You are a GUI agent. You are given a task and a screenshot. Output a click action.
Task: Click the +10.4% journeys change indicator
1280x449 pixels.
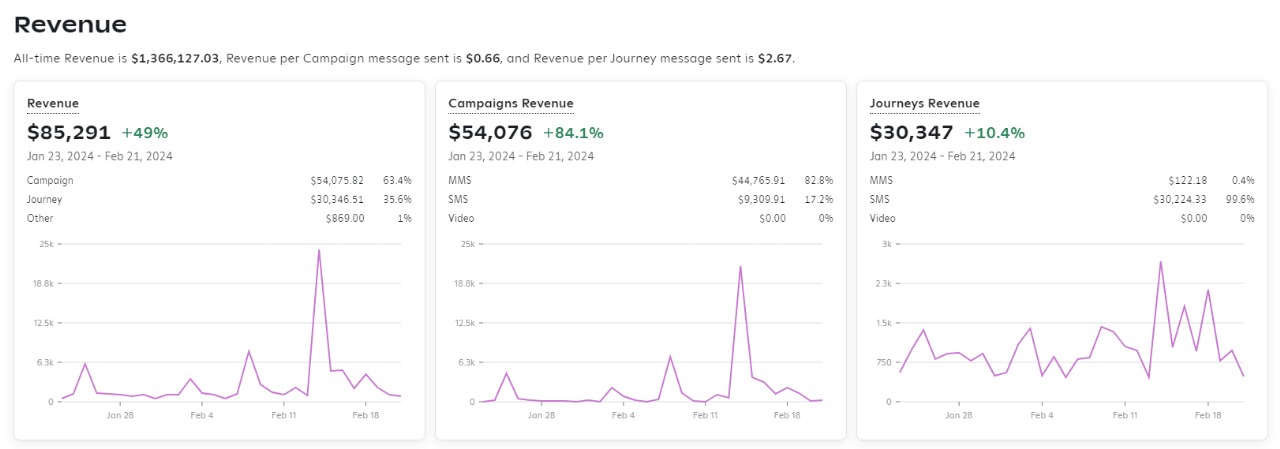pos(994,133)
